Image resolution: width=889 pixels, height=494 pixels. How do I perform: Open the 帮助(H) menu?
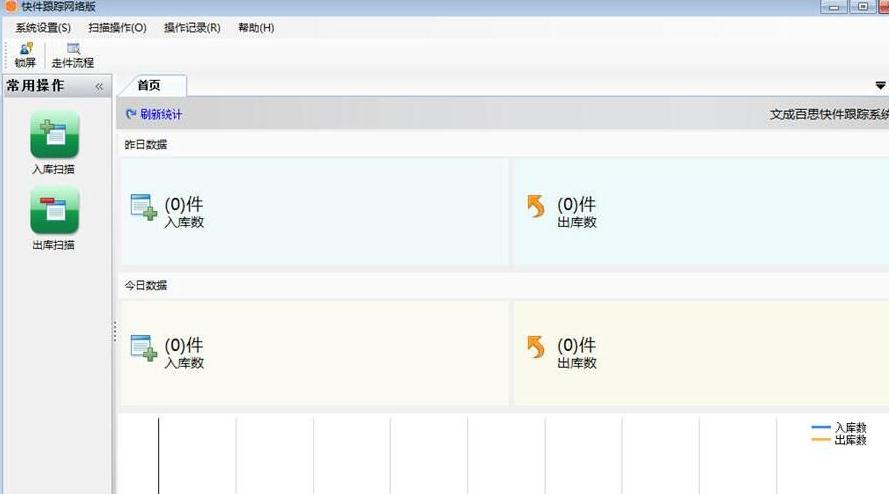coord(256,28)
